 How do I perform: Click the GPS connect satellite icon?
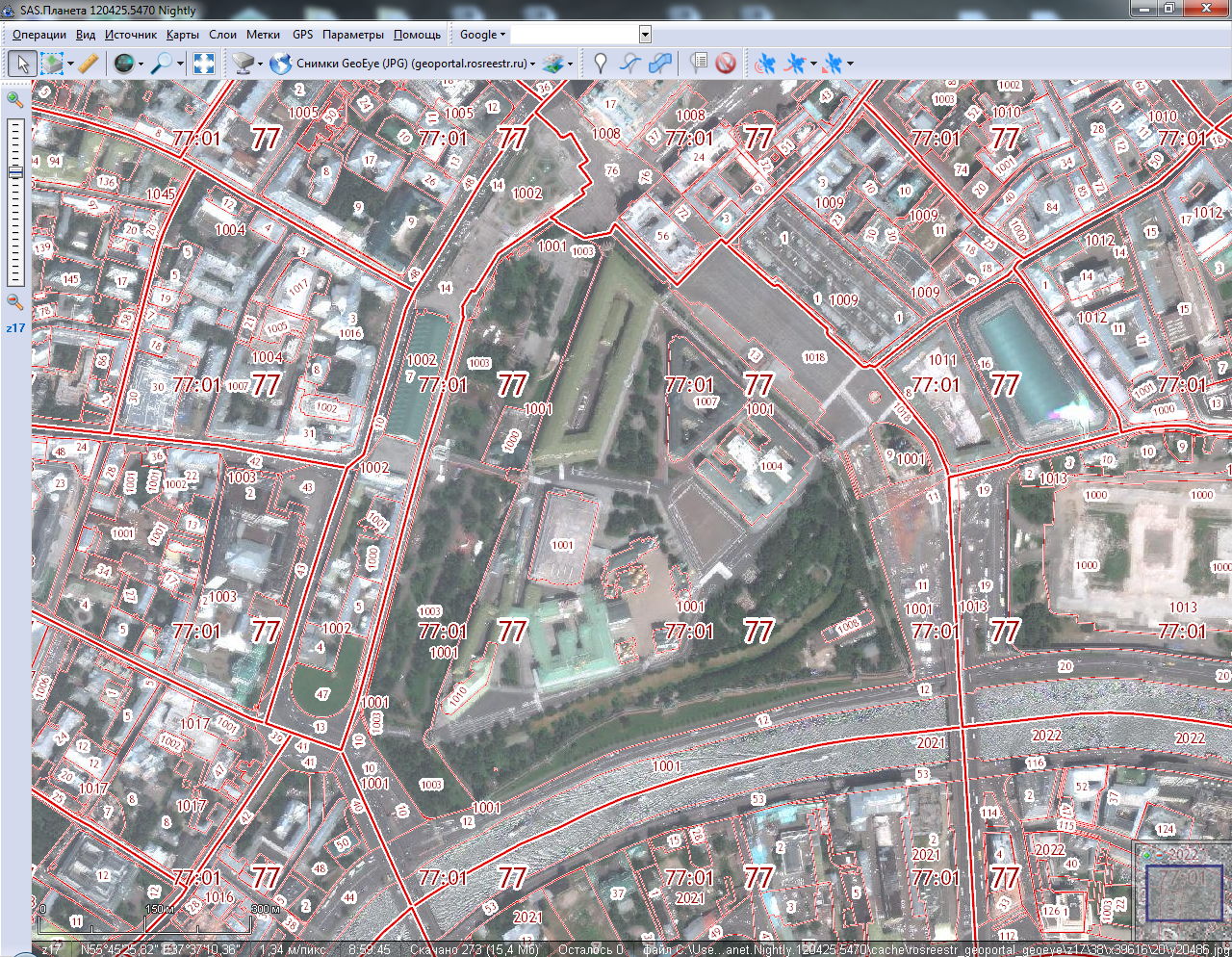[x=765, y=64]
